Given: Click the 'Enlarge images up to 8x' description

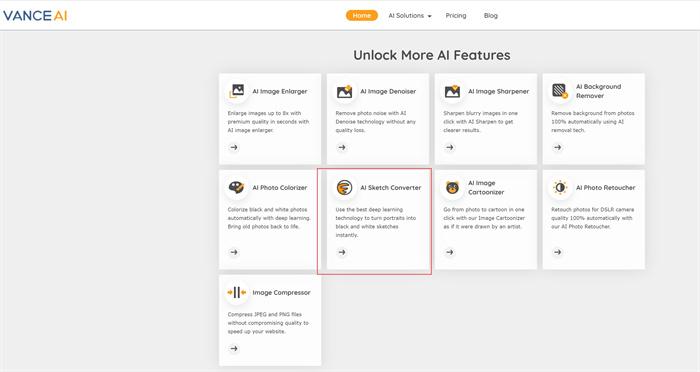Looking at the screenshot, I should [x=268, y=122].
